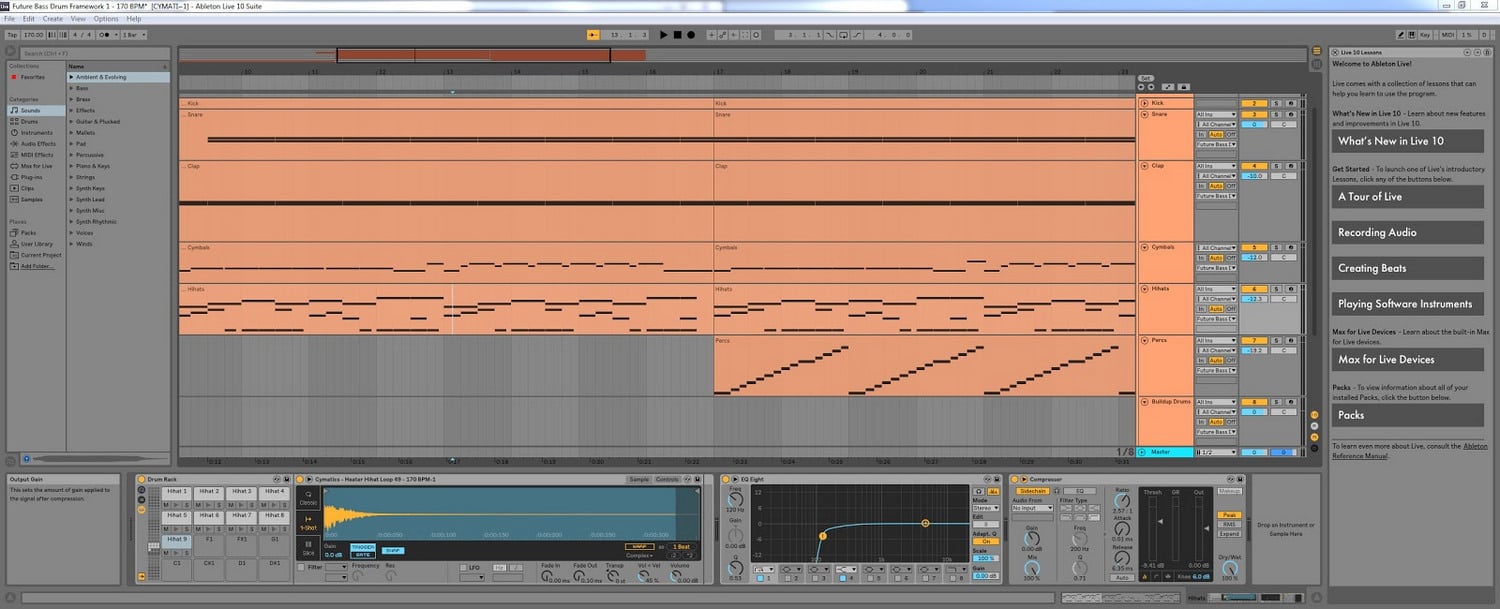Open the Max for Live Devices lesson
The image size is (1500, 609).
coord(1408,360)
